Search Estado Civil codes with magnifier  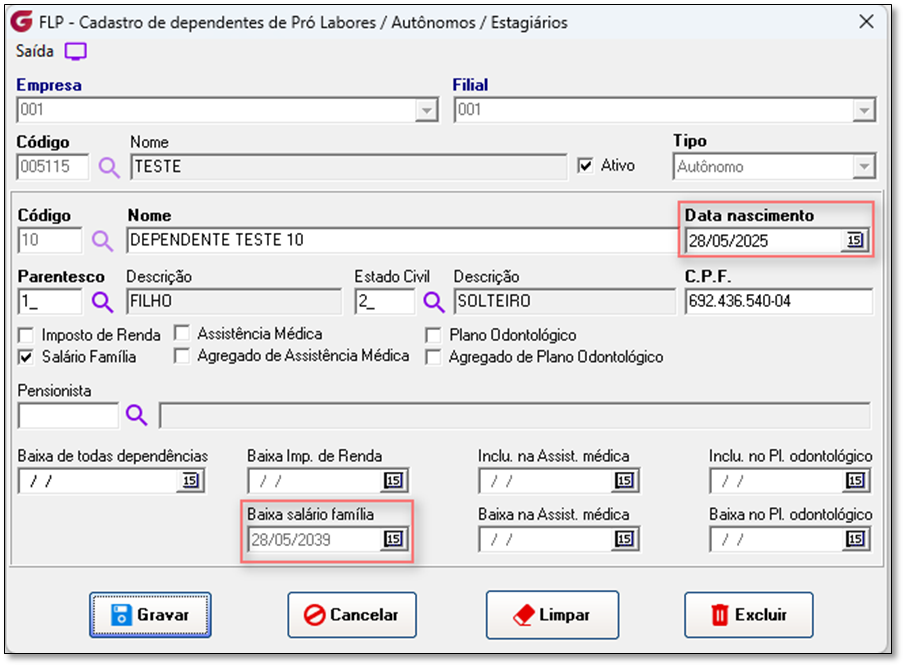click(x=433, y=302)
